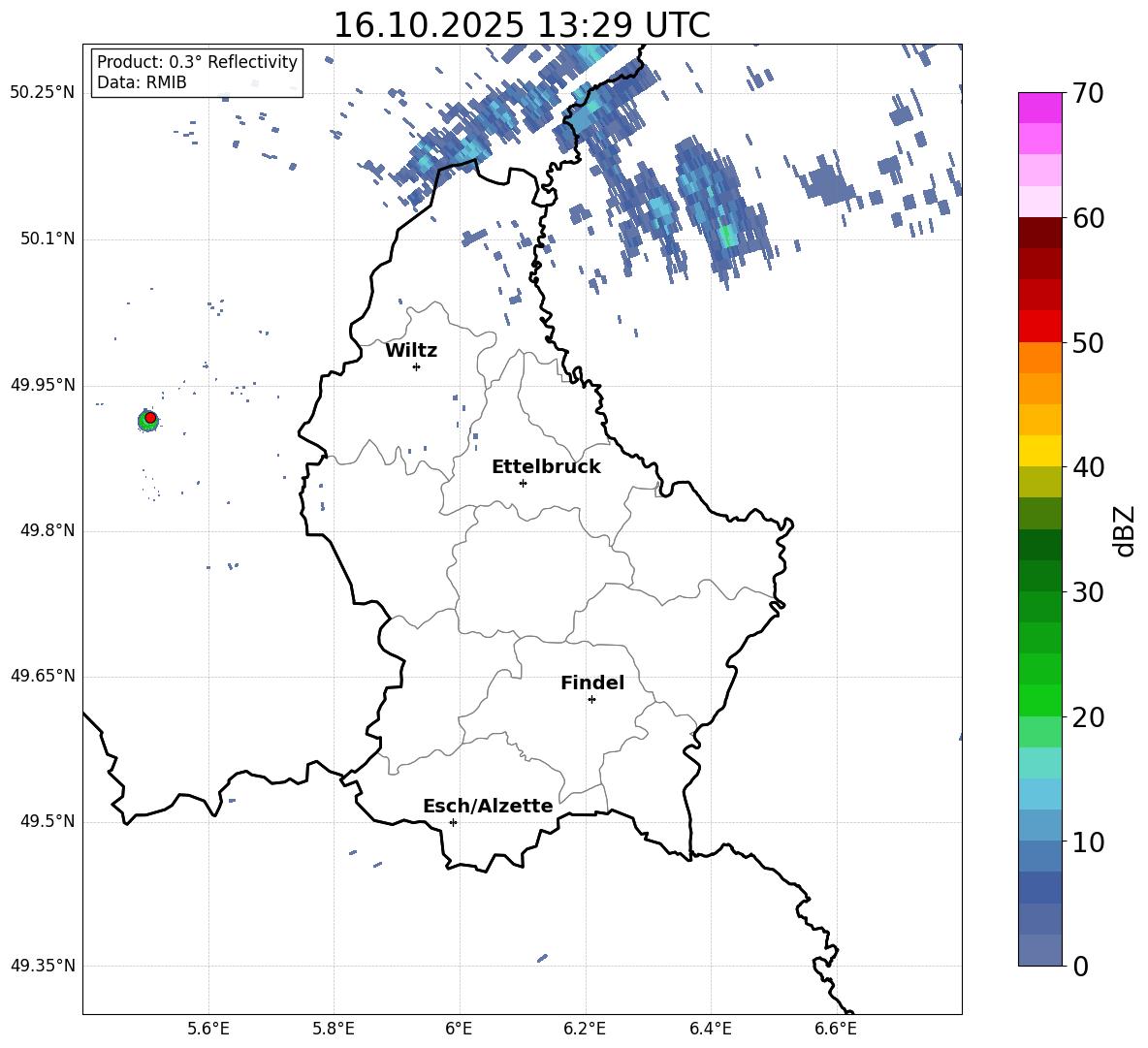Click the 6.6°E longitude label
This screenshot has height=1048, width=1148.
click(836, 1029)
